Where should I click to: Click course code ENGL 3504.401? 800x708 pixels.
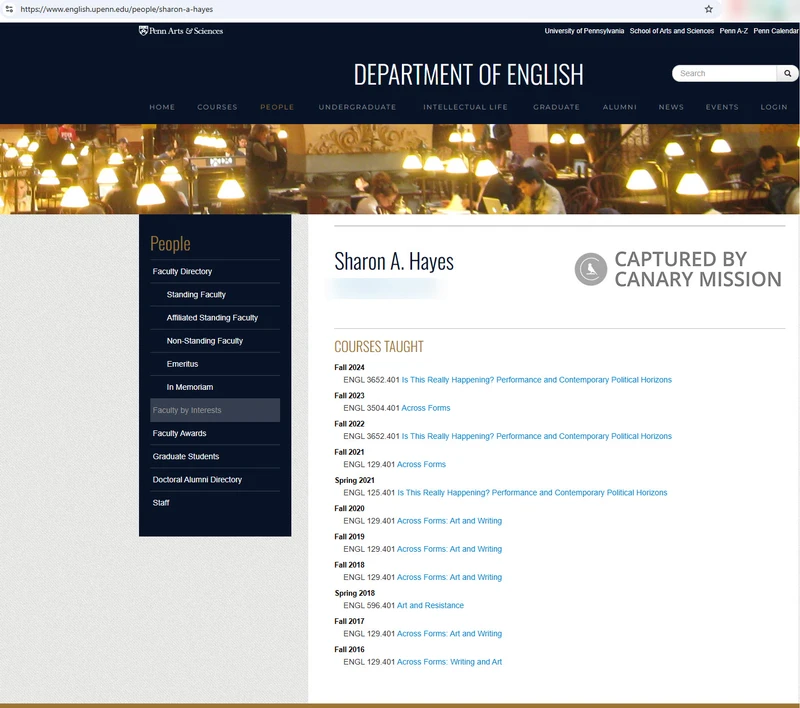(x=371, y=408)
